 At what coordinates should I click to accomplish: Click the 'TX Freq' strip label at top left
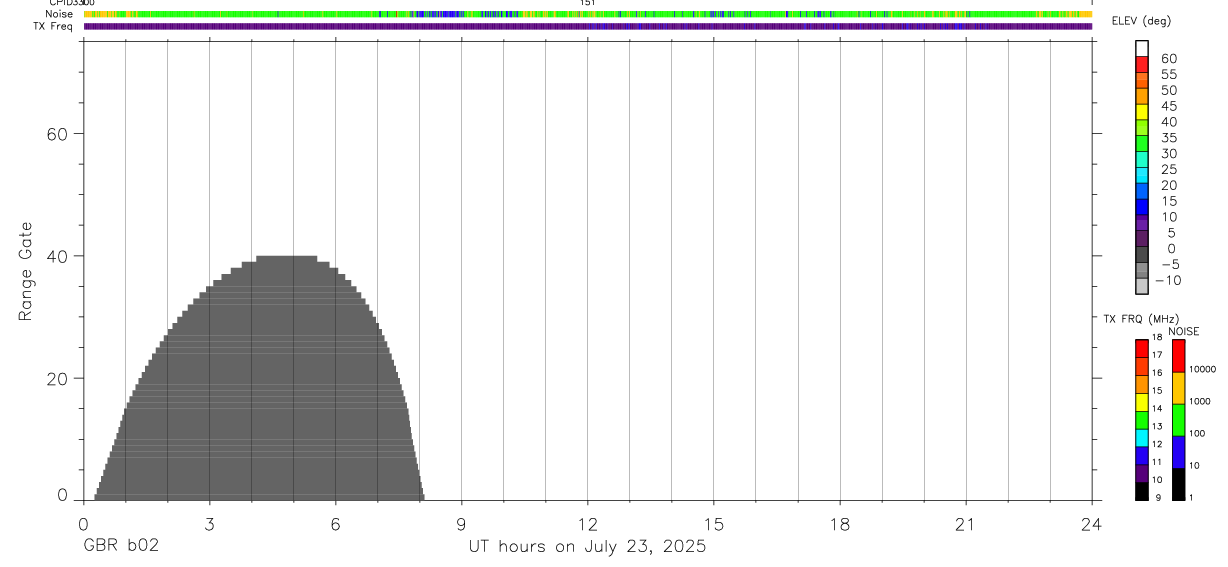[53, 26]
